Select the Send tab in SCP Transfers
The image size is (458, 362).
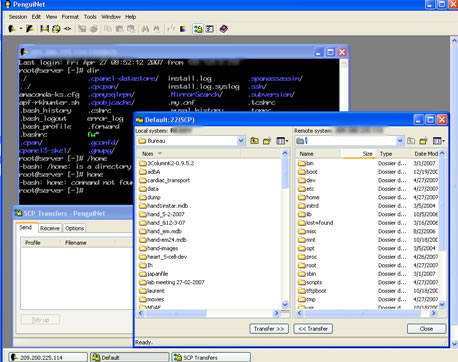click(26, 227)
